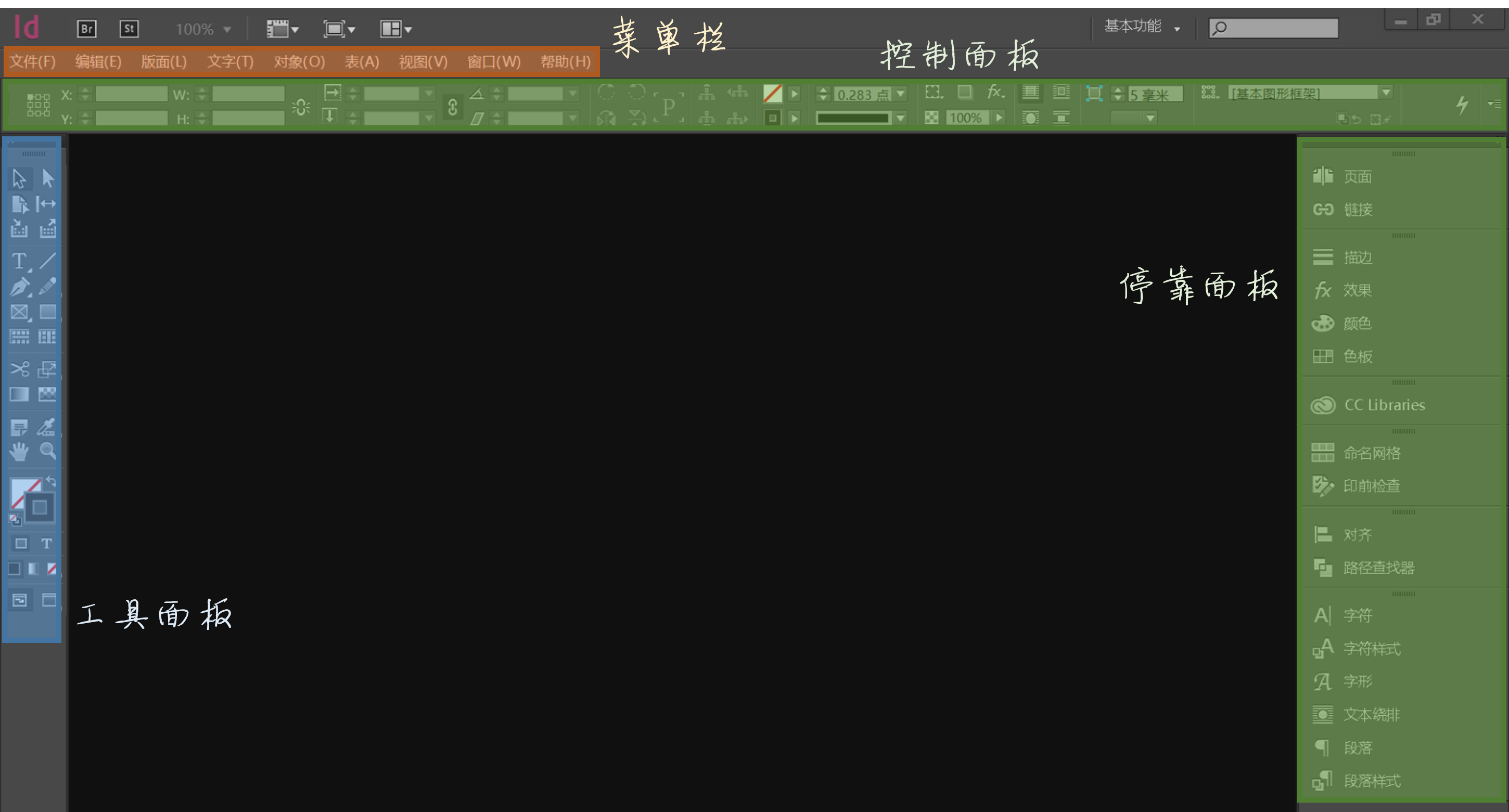Open Adobe Stock via St icon
Viewport: 1509px width, 812px height.
129,29
